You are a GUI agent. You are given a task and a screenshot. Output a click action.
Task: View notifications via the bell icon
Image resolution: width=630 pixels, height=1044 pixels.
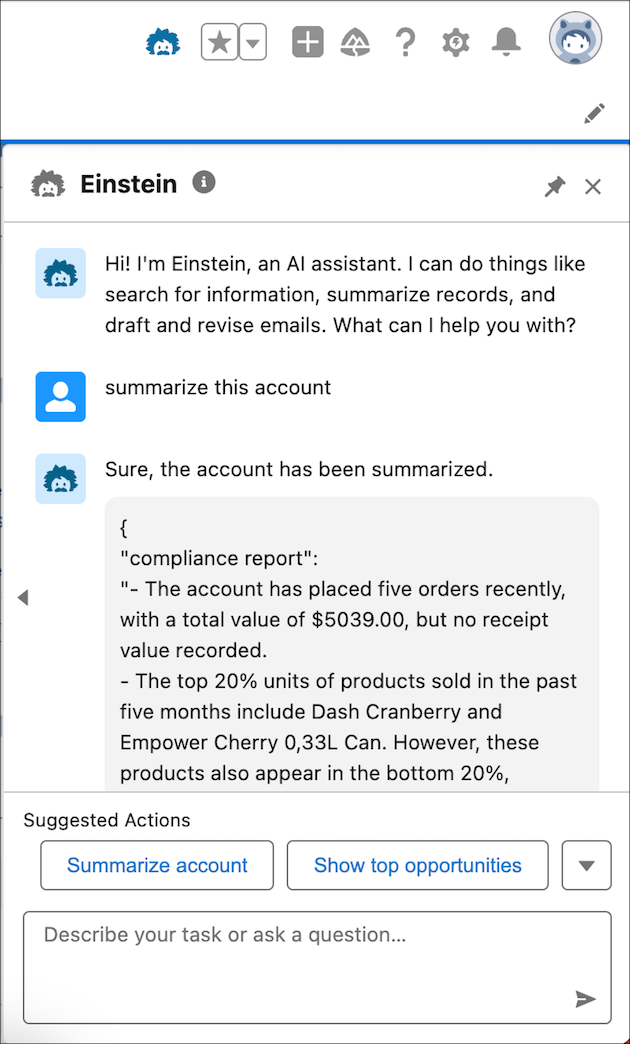[x=505, y=42]
